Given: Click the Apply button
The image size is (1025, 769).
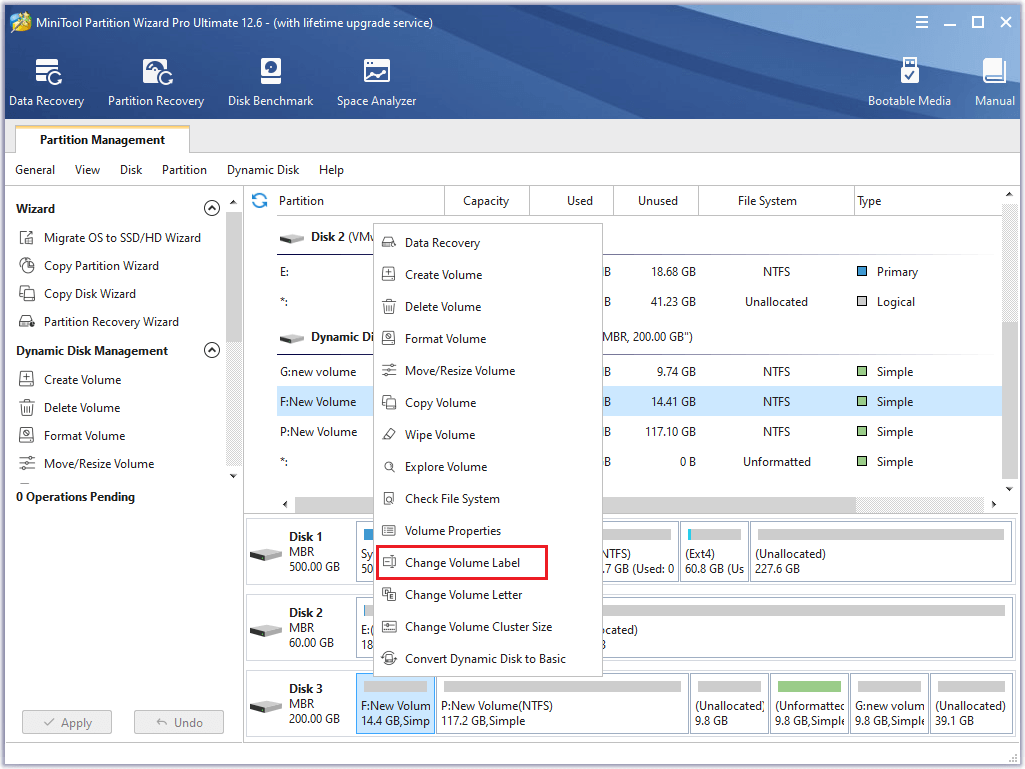Looking at the screenshot, I should (x=67, y=723).
